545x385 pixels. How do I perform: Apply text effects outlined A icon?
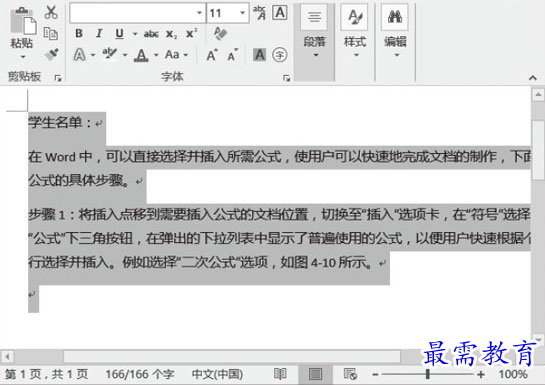tap(80, 55)
